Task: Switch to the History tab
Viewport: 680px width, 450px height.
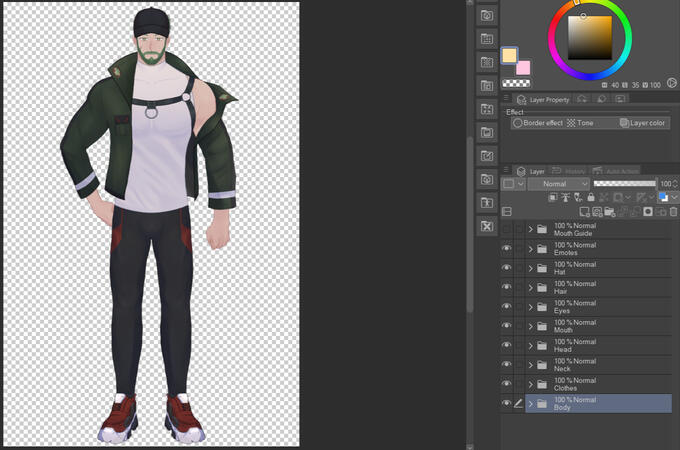Action: coord(569,171)
